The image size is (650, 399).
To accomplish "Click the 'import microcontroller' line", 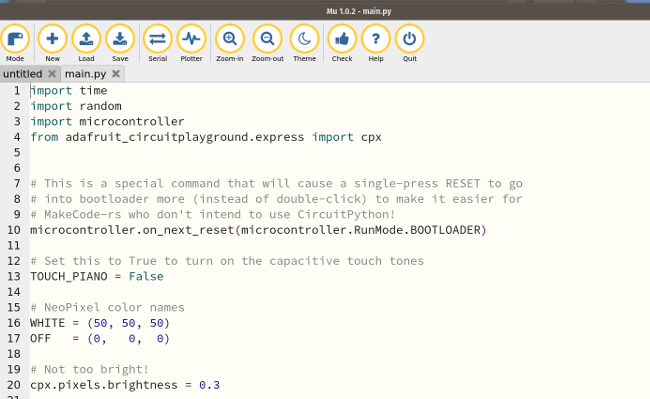I will click(107, 121).
